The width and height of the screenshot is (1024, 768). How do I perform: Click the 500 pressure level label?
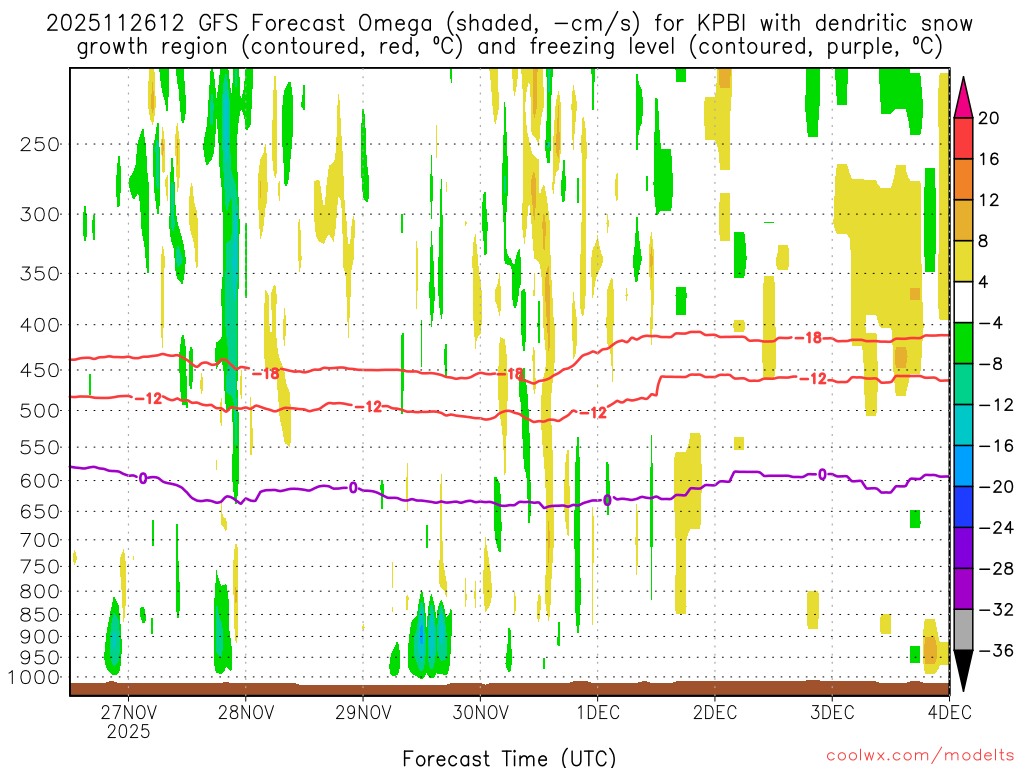pos(40,411)
